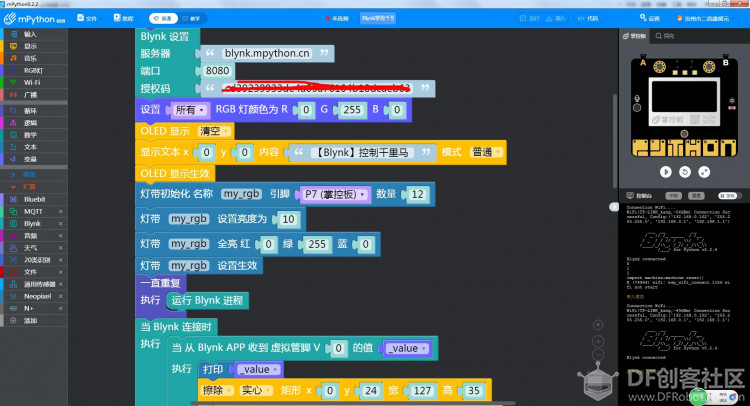The image size is (750, 406).
Task: Open the 擦除 dropdown in rectangle block
Action: (x=217, y=390)
